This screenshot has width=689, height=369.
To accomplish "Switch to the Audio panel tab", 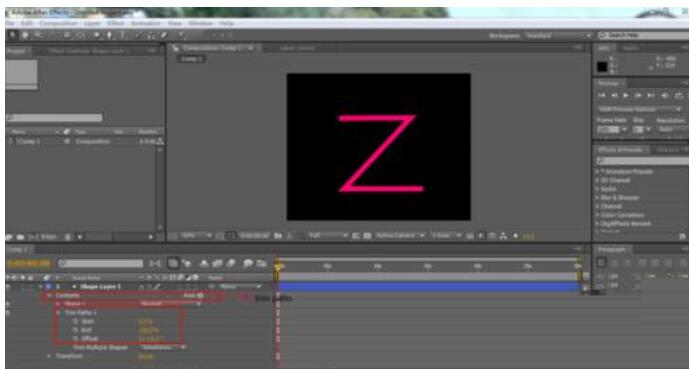I will coord(631,48).
